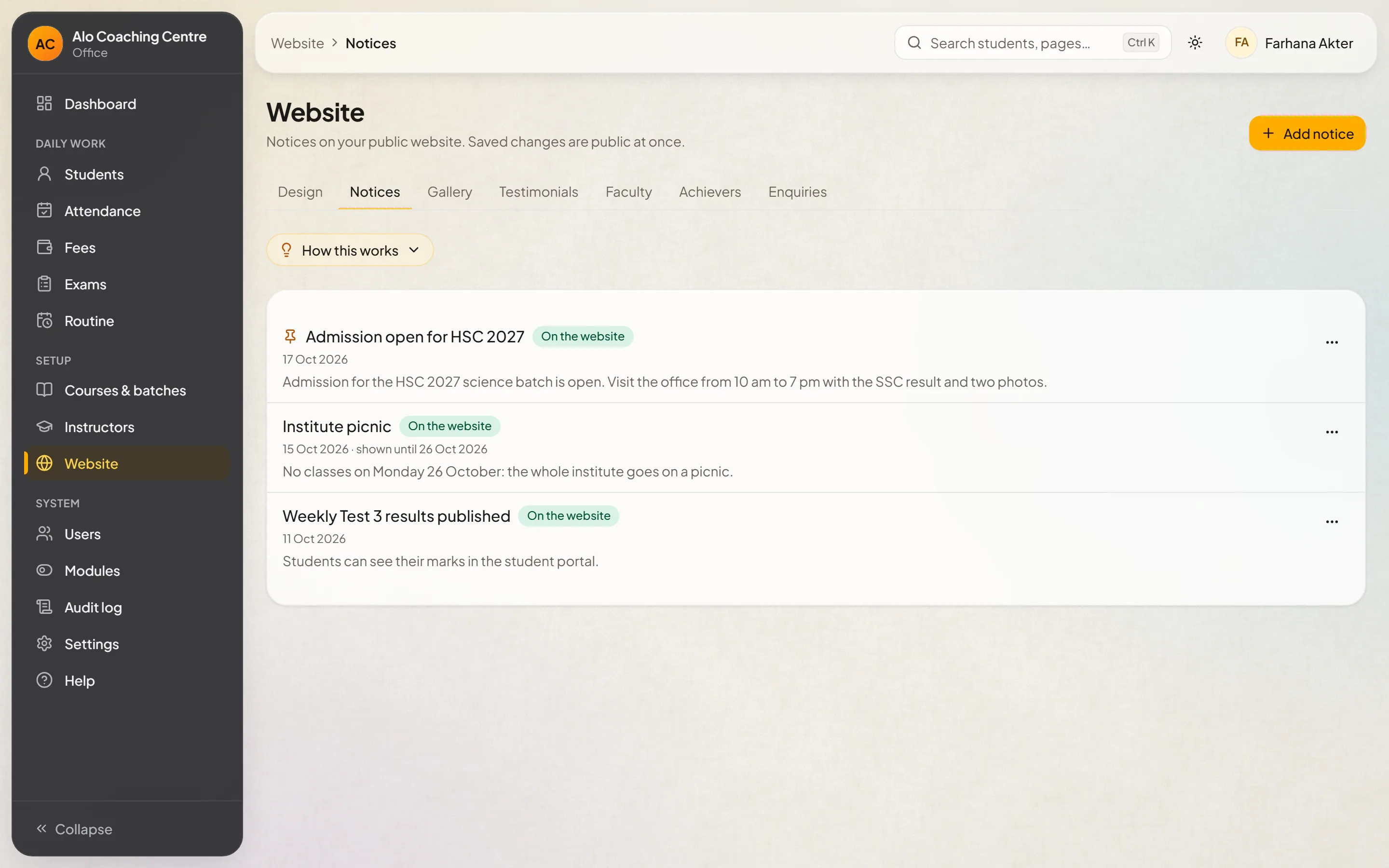1389x868 pixels.
Task: Open the Help question mark icon
Action: click(44, 680)
